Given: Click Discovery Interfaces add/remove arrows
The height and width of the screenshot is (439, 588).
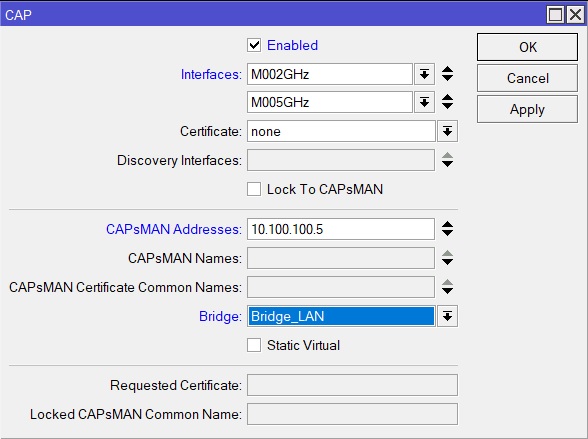Looking at the screenshot, I should (x=447, y=160).
